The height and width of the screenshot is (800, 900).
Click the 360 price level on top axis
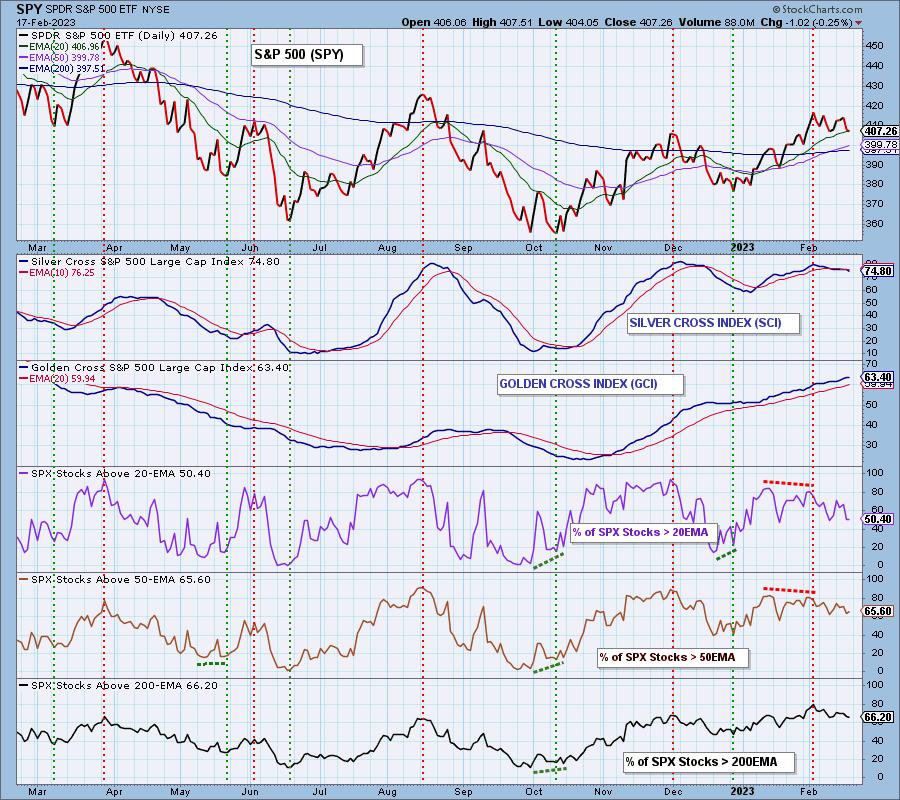point(875,224)
